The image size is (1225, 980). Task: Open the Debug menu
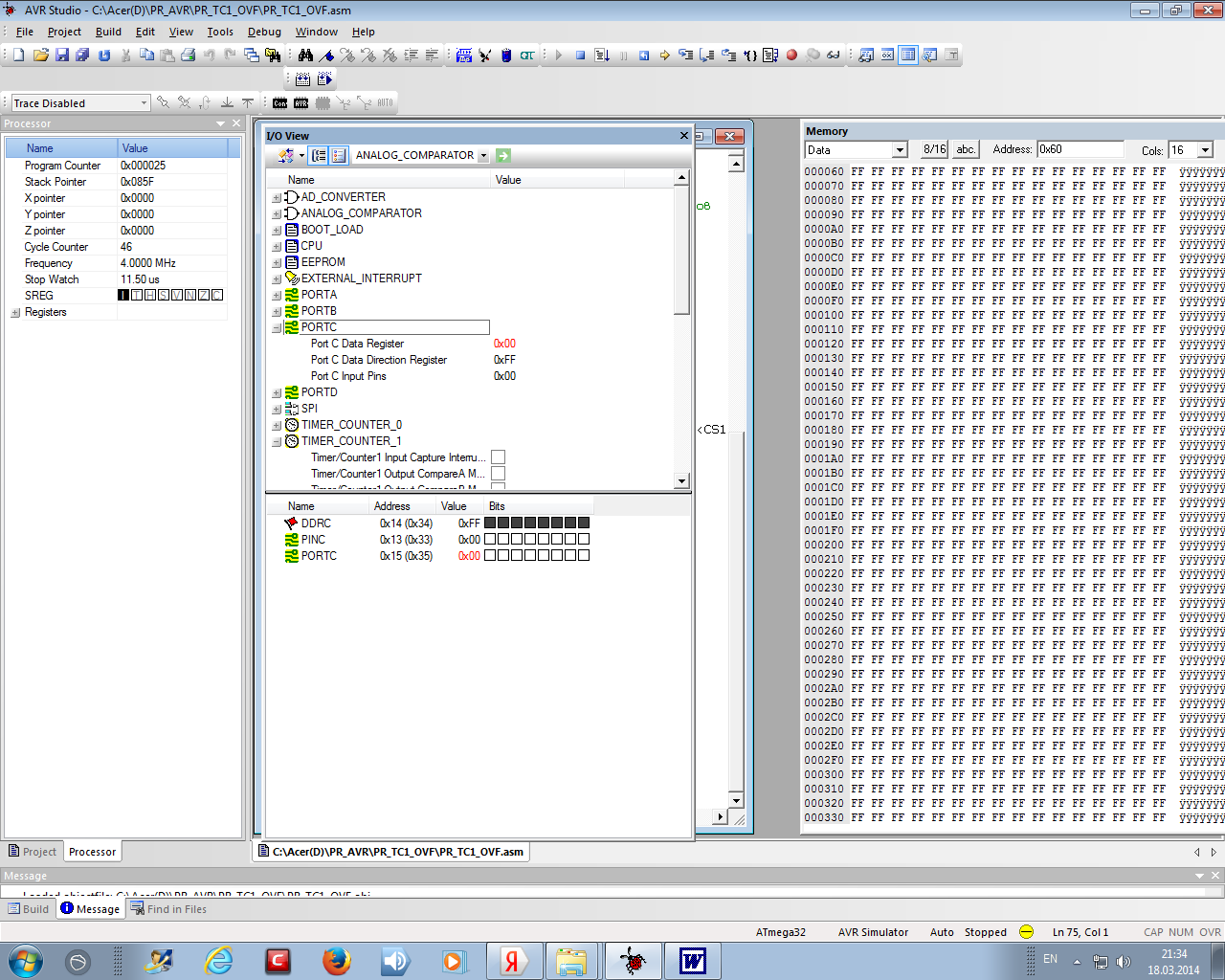[x=264, y=32]
